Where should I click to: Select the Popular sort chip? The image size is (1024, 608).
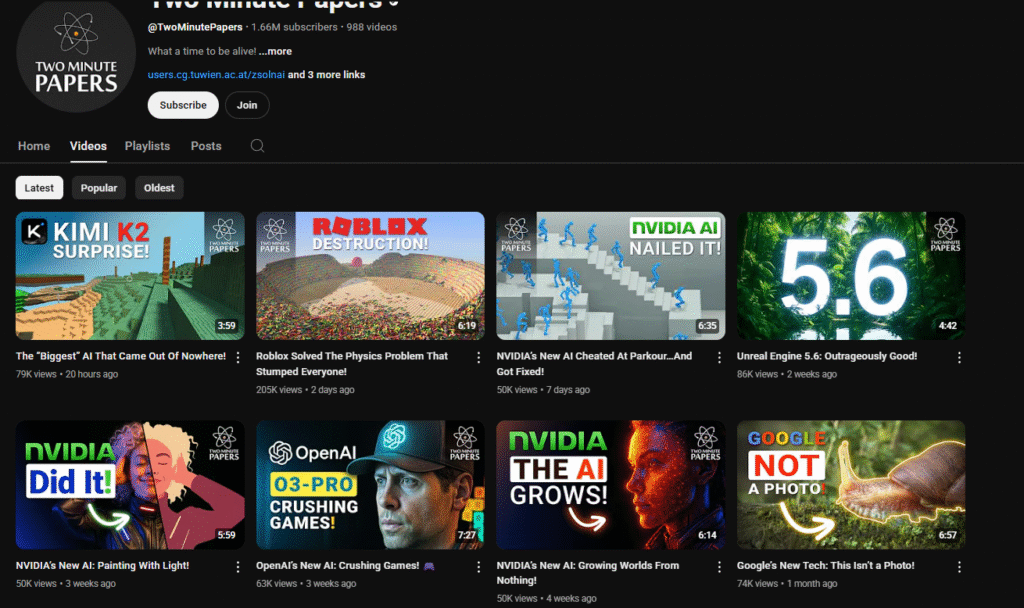99,188
